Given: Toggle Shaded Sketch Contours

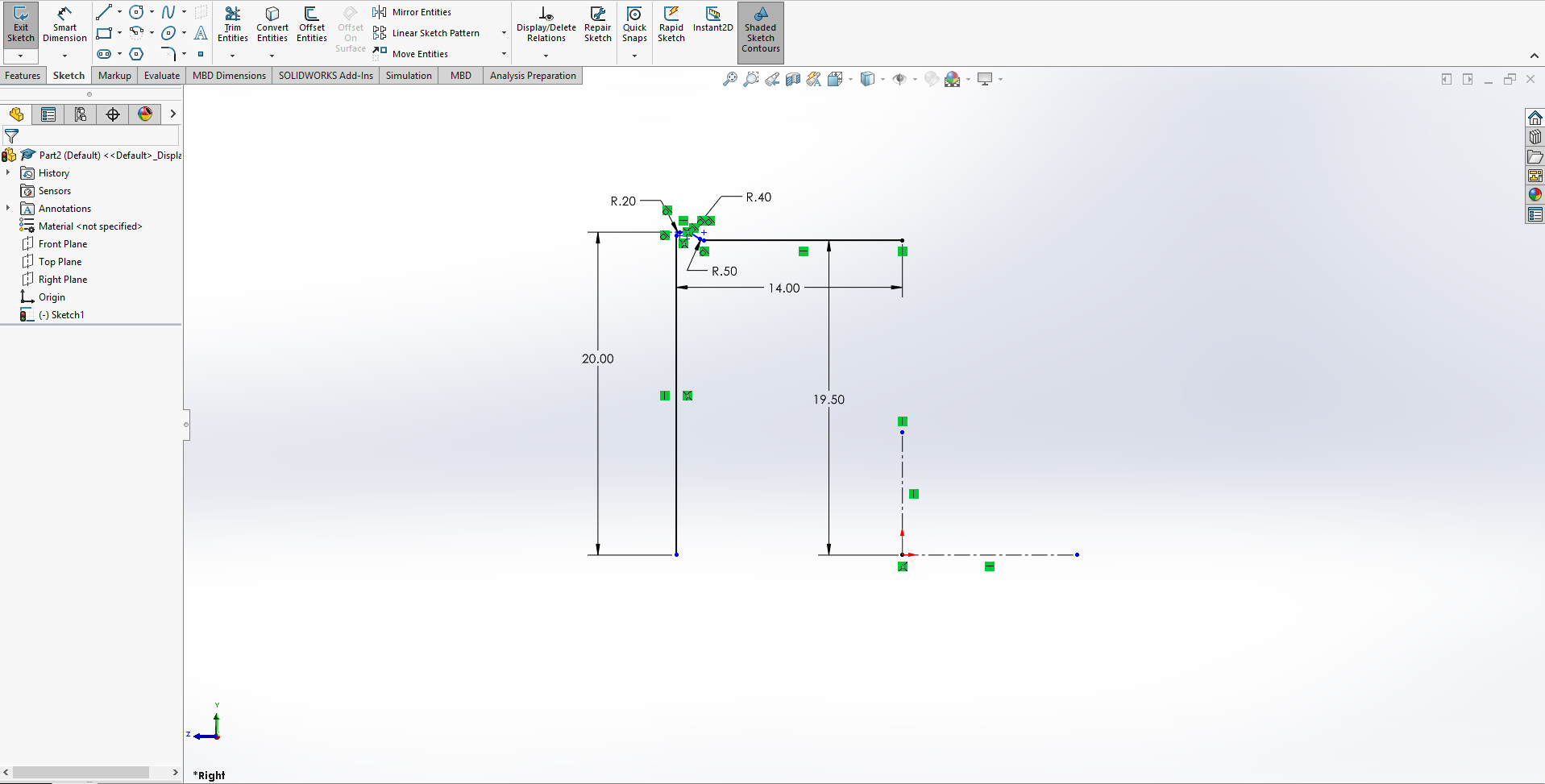Looking at the screenshot, I should (x=761, y=31).
